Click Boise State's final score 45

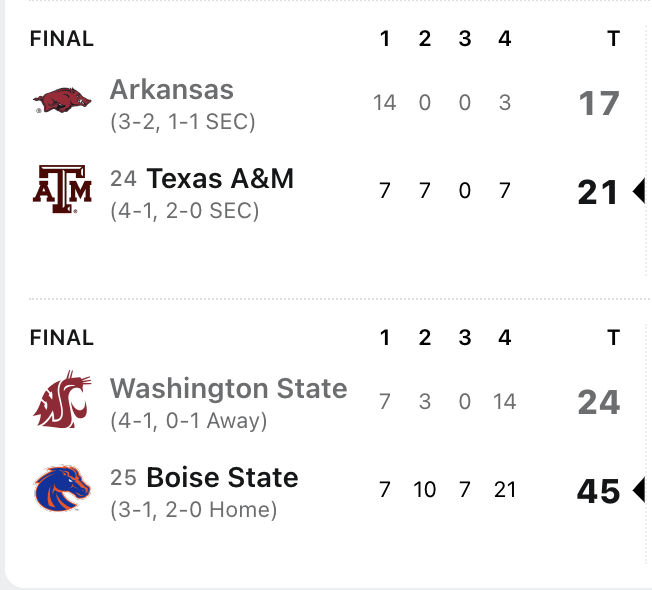click(x=599, y=491)
